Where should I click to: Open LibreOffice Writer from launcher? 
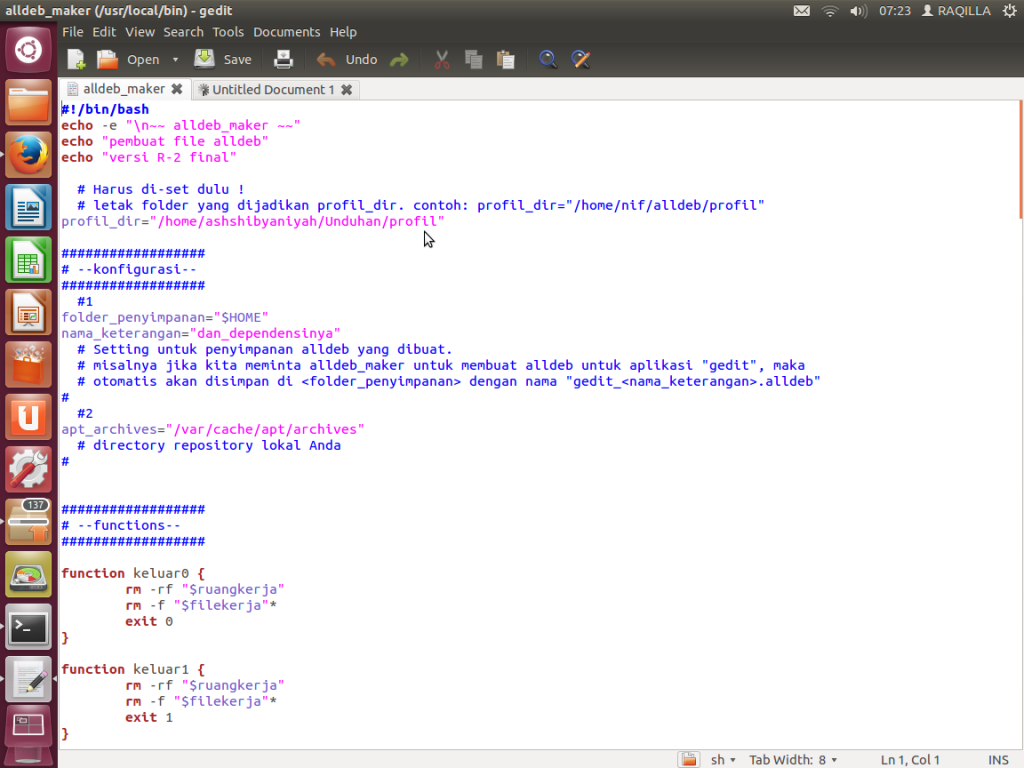click(x=28, y=208)
